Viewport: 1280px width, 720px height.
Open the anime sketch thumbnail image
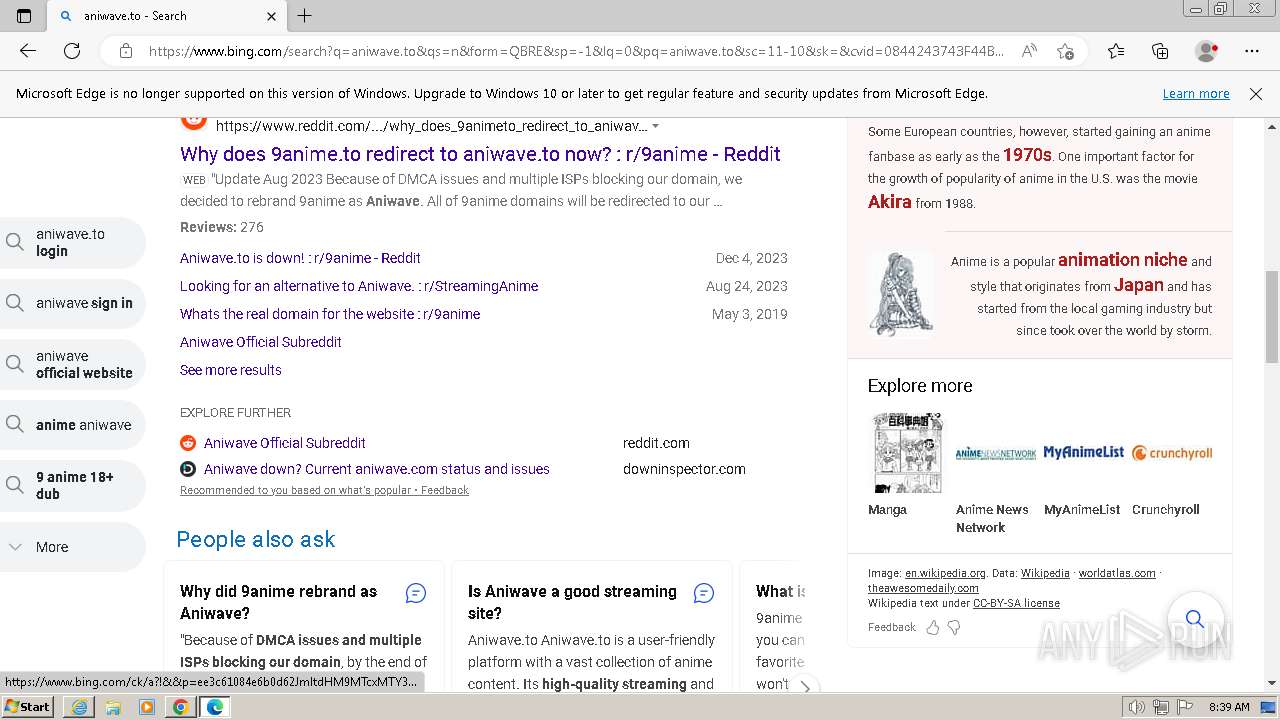tap(901, 295)
